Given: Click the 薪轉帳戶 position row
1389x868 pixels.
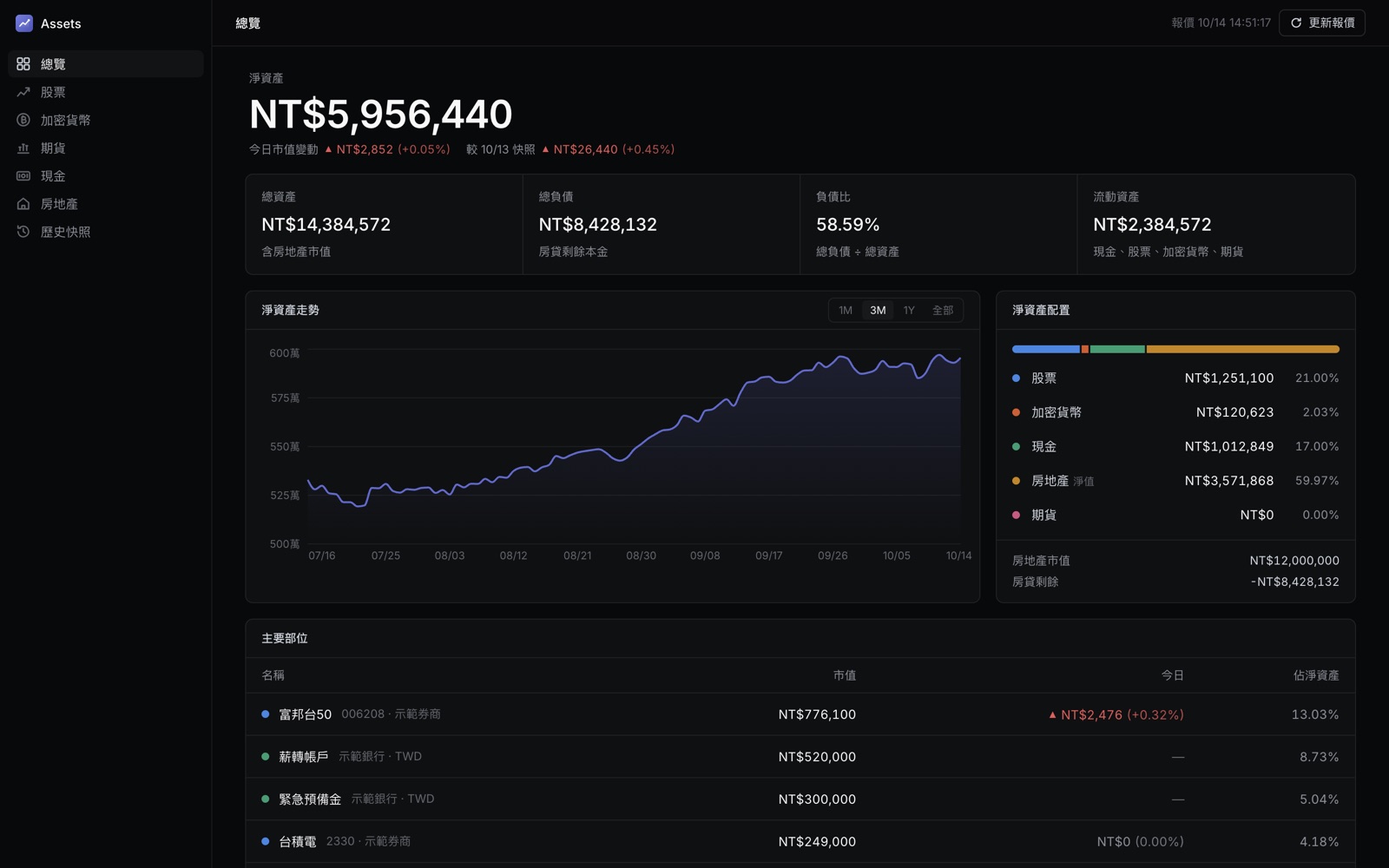Looking at the screenshot, I should 800,757.
